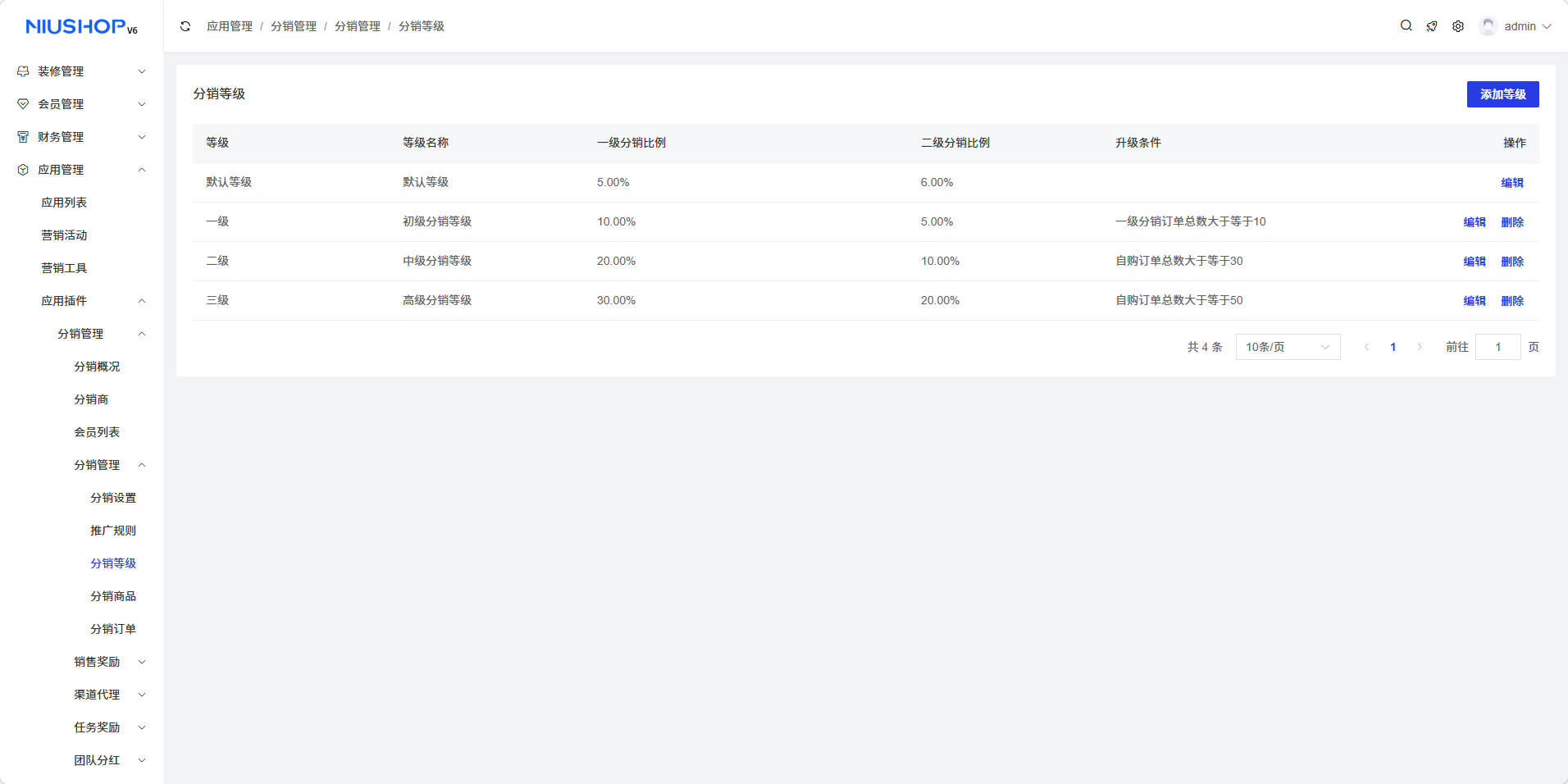Open the search icon in top bar
The image size is (1568, 784).
[1406, 26]
